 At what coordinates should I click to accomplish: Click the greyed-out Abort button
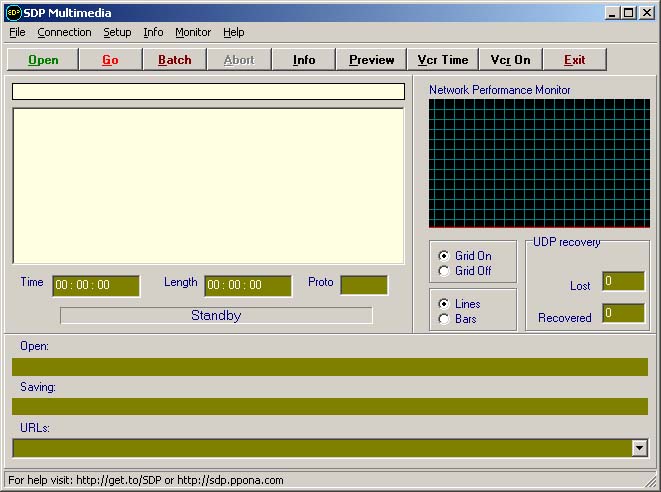[x=239, y=59]
